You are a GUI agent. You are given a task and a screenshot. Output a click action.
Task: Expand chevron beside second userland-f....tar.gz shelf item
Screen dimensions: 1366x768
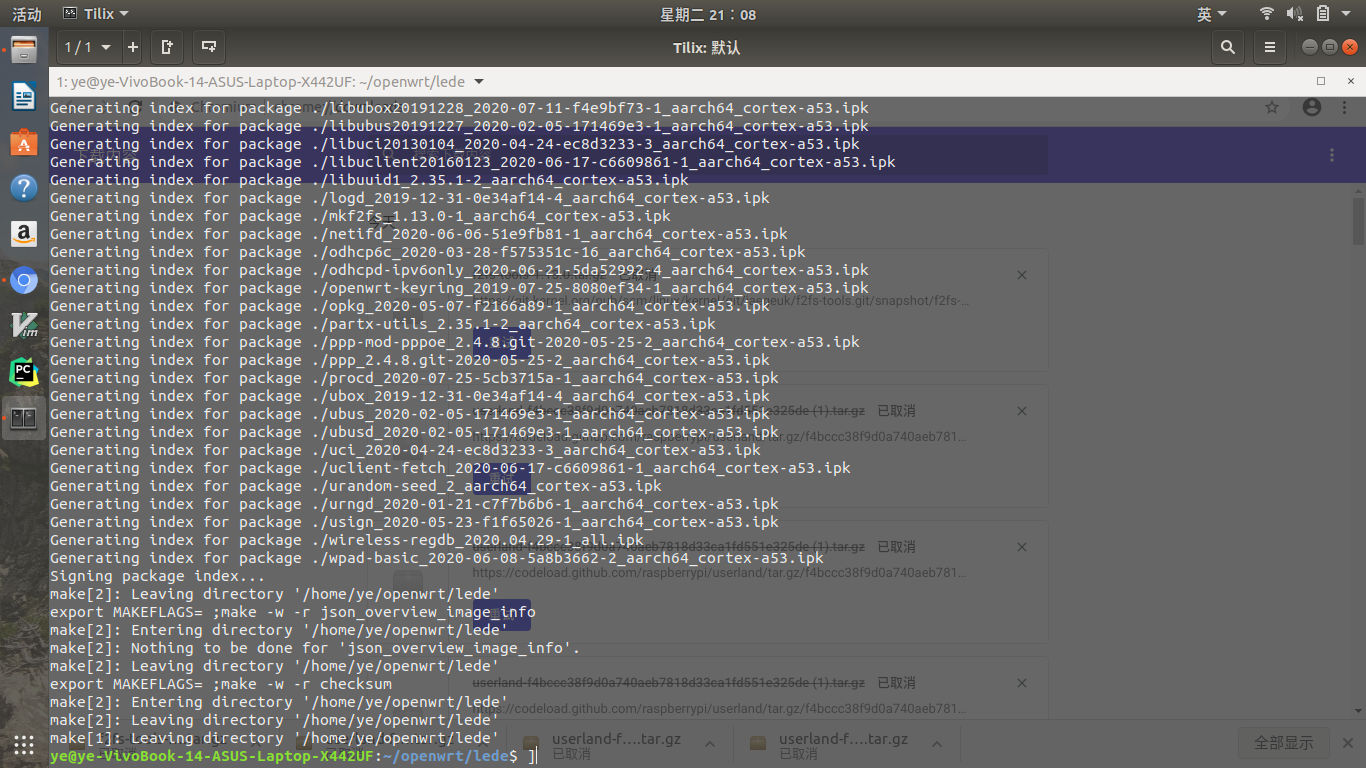tap(936, 744)
